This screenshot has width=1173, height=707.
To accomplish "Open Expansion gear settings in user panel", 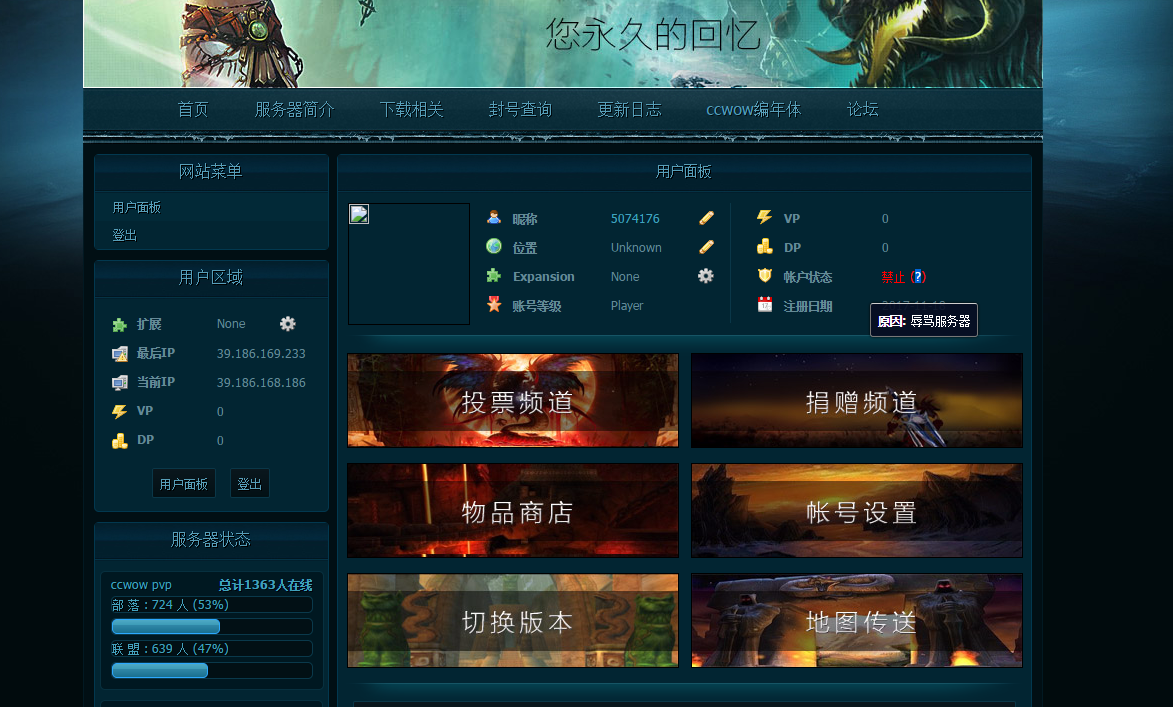I will point(705,276).
